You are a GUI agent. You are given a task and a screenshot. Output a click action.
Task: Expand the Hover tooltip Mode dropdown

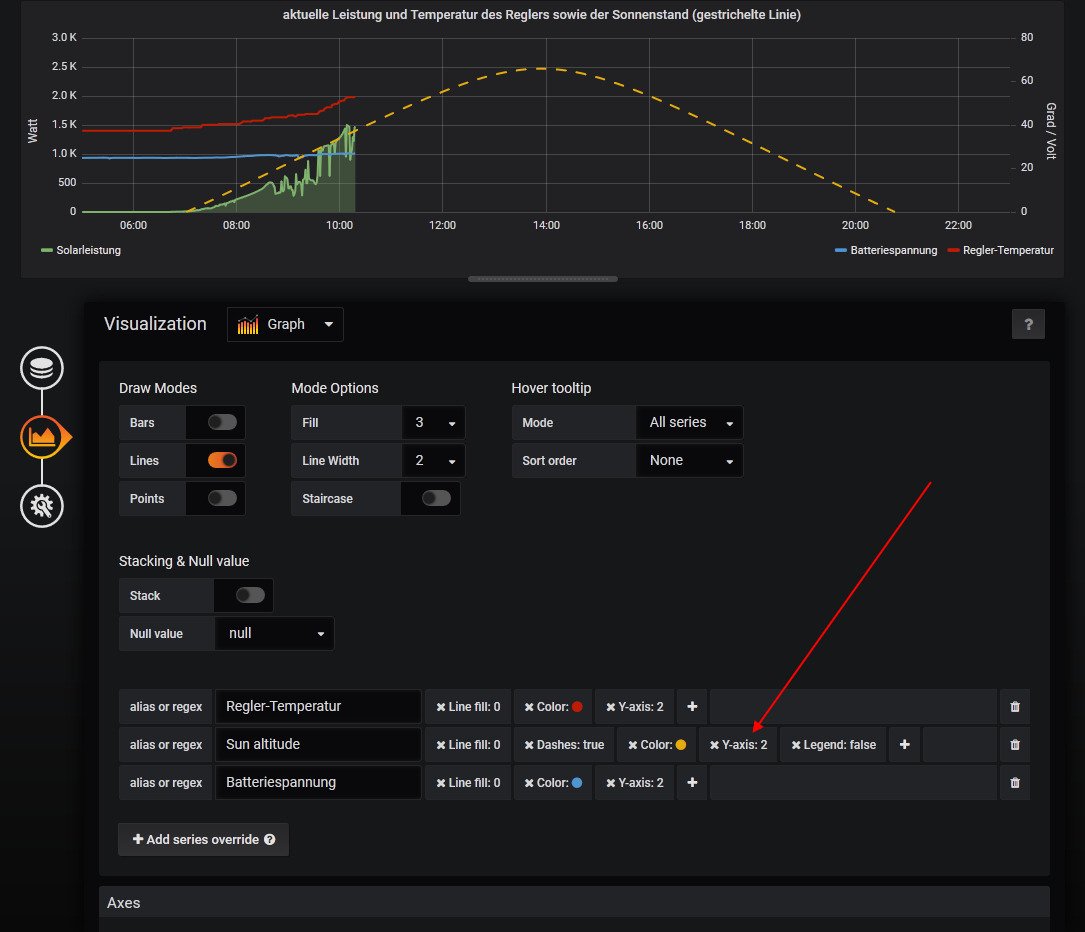(x=688, y=423)
